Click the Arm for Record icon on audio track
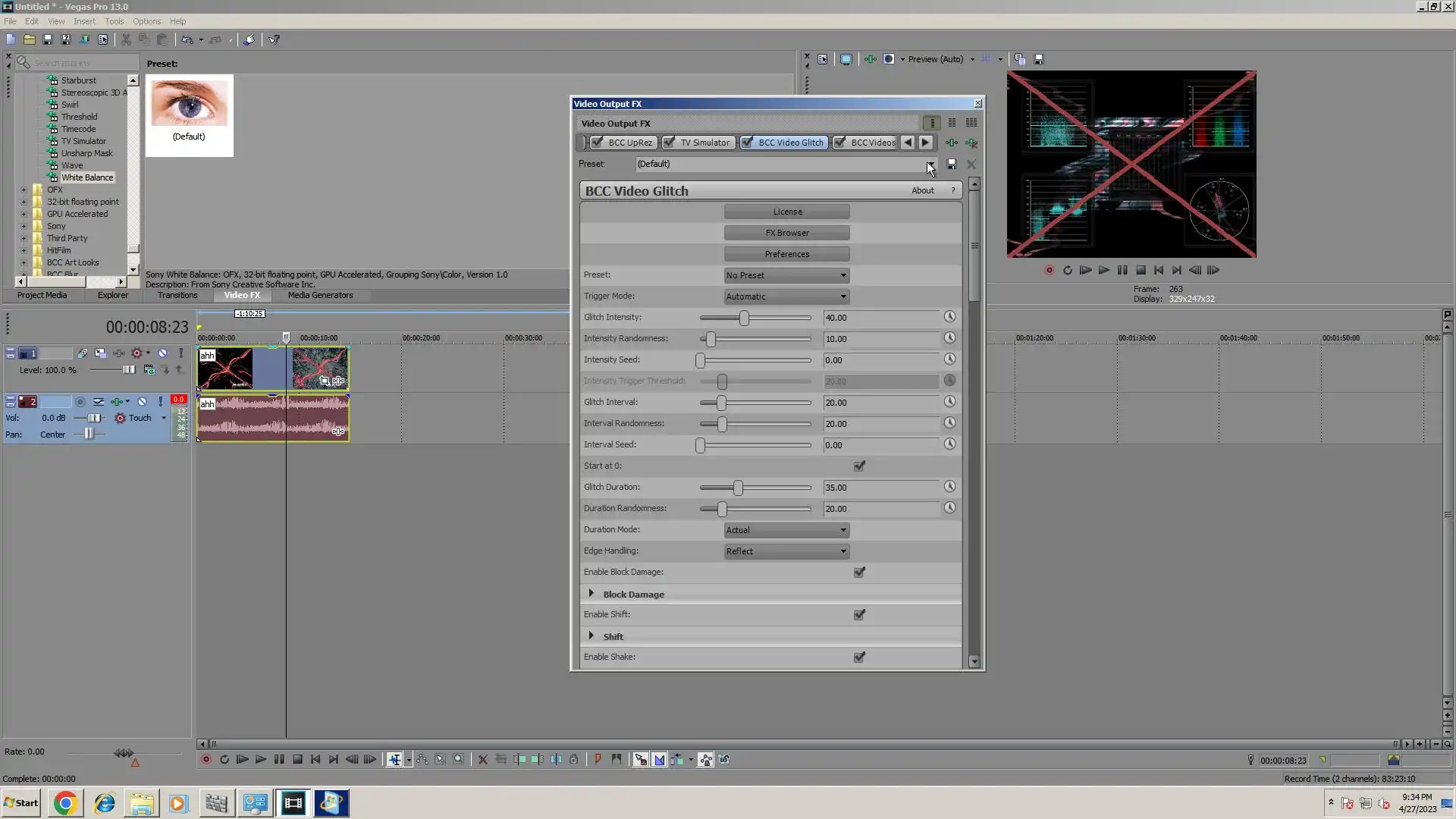The width and height of the screenshot is (1456, 819). [80, 402]
